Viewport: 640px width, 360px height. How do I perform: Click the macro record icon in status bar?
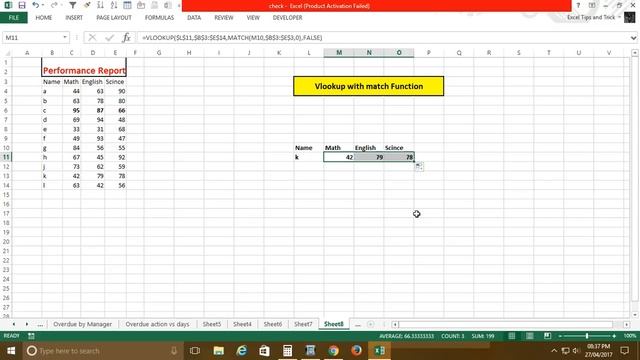click(x=31, y=336)
